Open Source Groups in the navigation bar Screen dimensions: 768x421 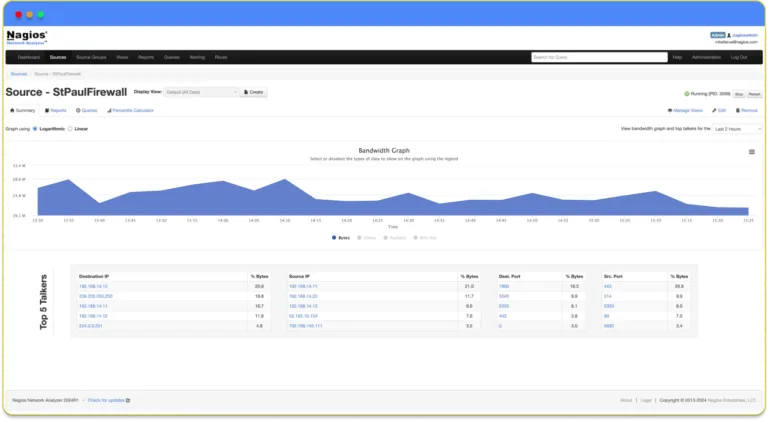click(x=91, y=57)
